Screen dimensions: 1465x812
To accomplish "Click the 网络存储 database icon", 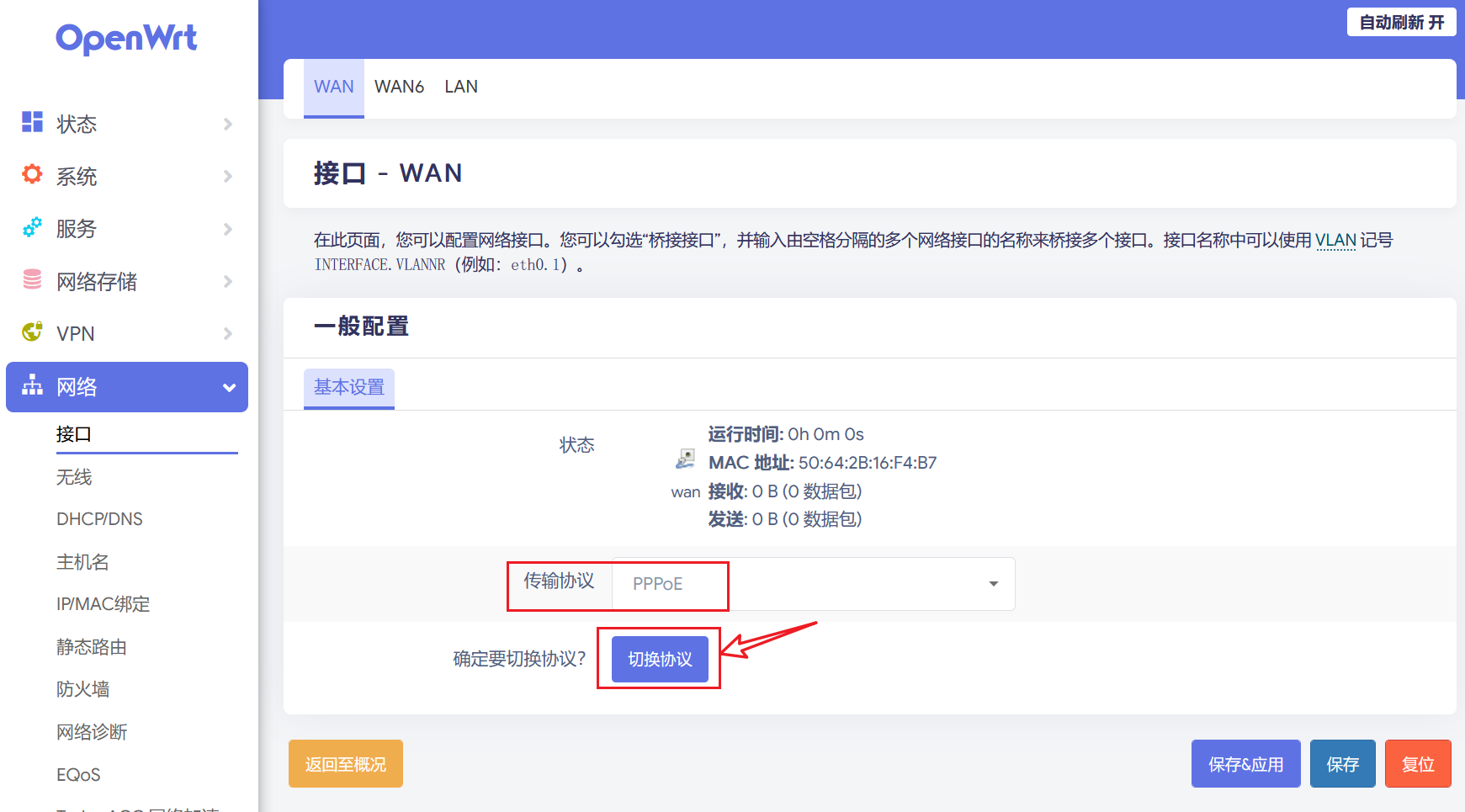I will point(32,279).
